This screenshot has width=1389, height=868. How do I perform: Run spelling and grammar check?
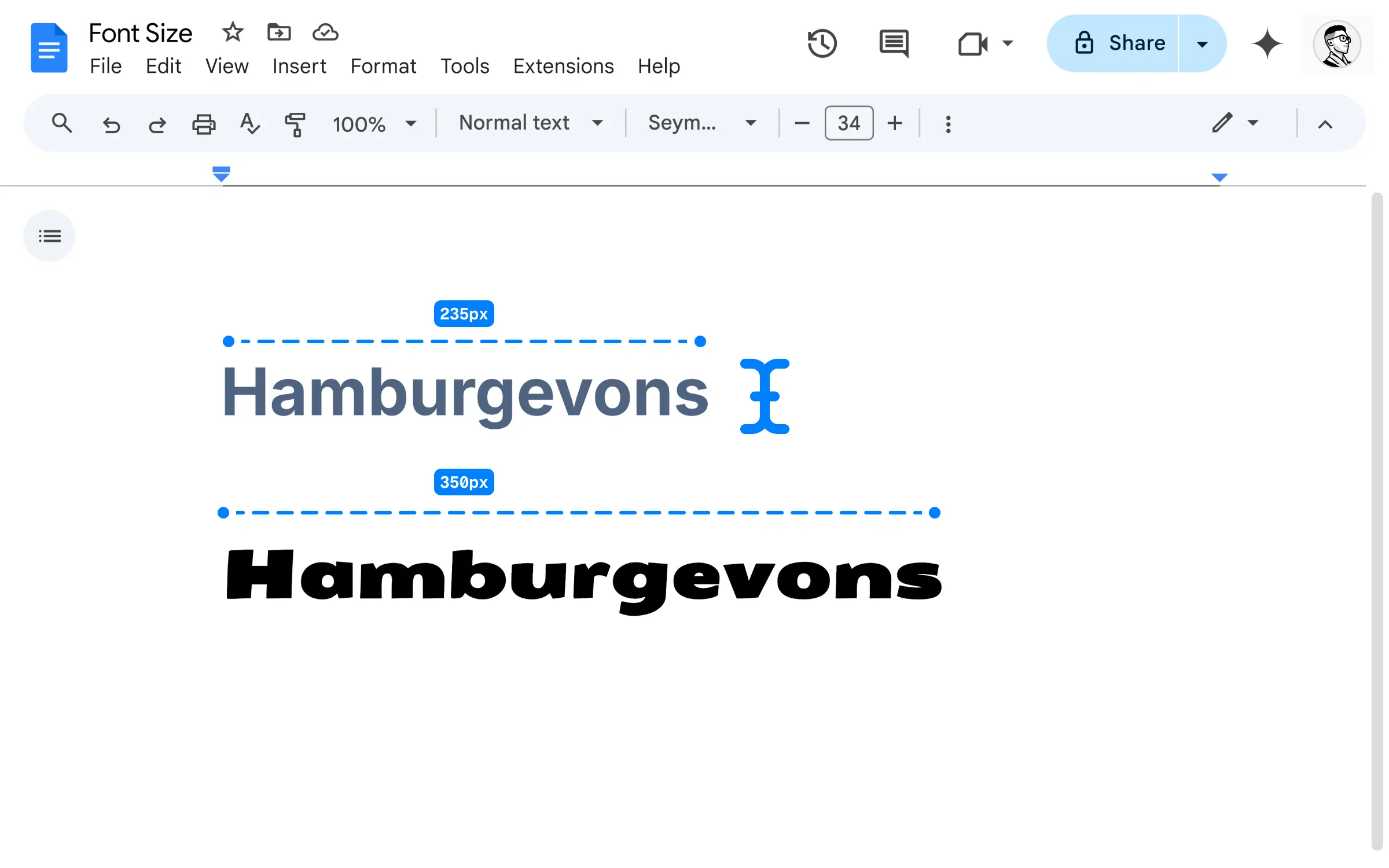(250, 123)
